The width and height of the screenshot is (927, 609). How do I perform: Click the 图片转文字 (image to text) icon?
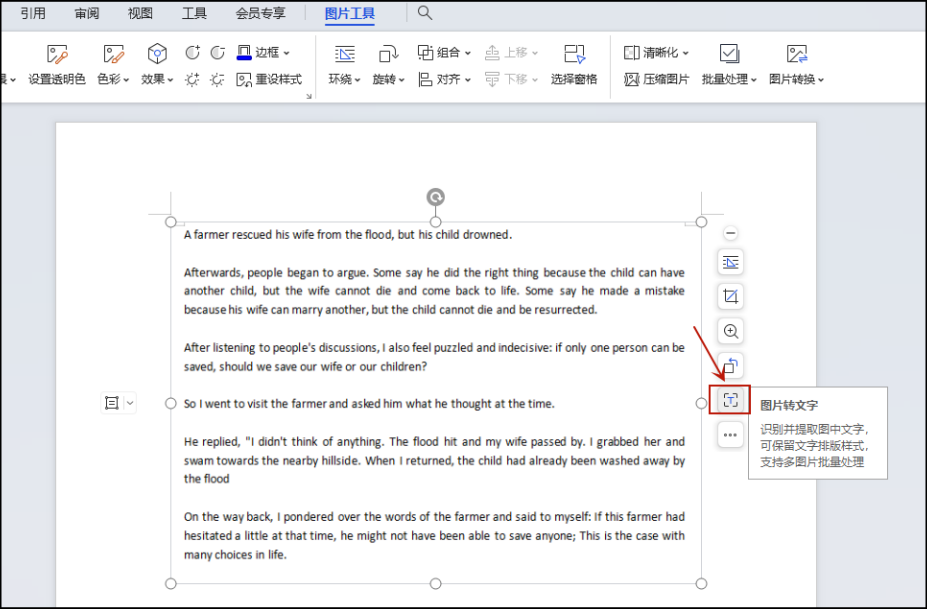tap(730, 400)
